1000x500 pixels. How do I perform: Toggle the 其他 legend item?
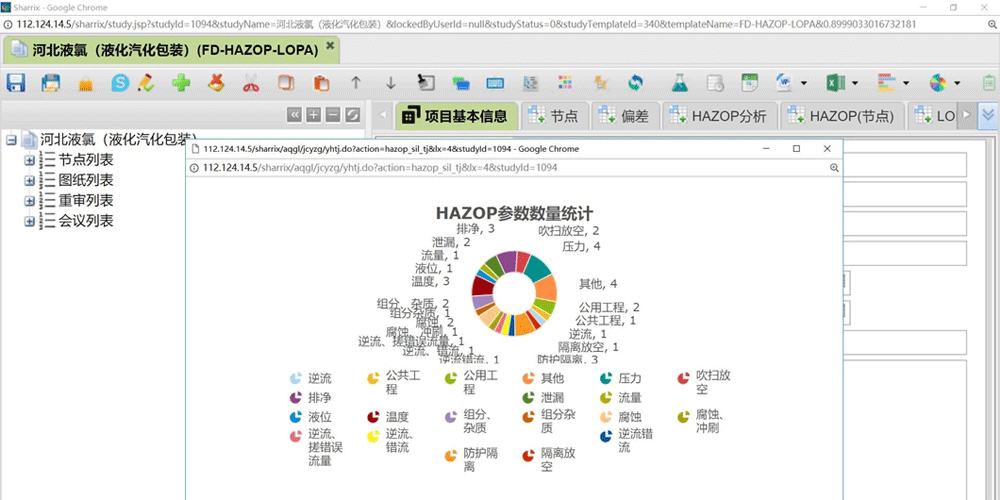coord(543,378)
